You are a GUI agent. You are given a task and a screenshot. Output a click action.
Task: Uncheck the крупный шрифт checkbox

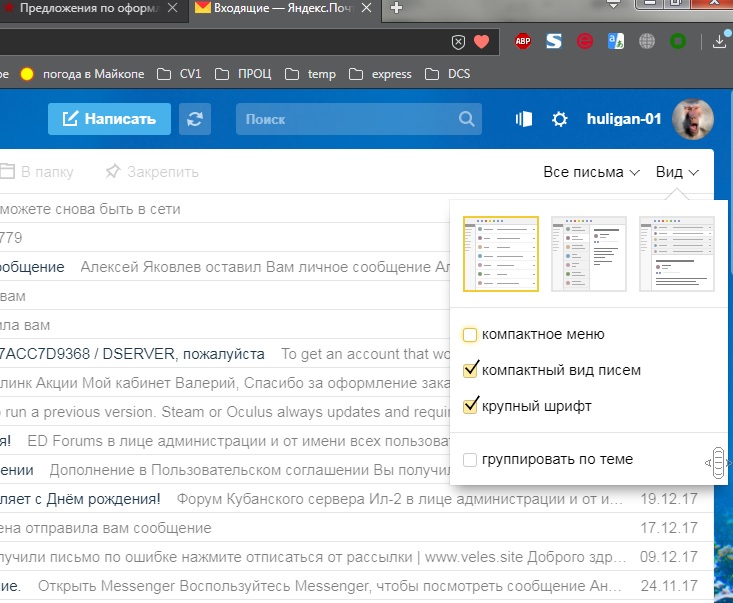point(470,406)
